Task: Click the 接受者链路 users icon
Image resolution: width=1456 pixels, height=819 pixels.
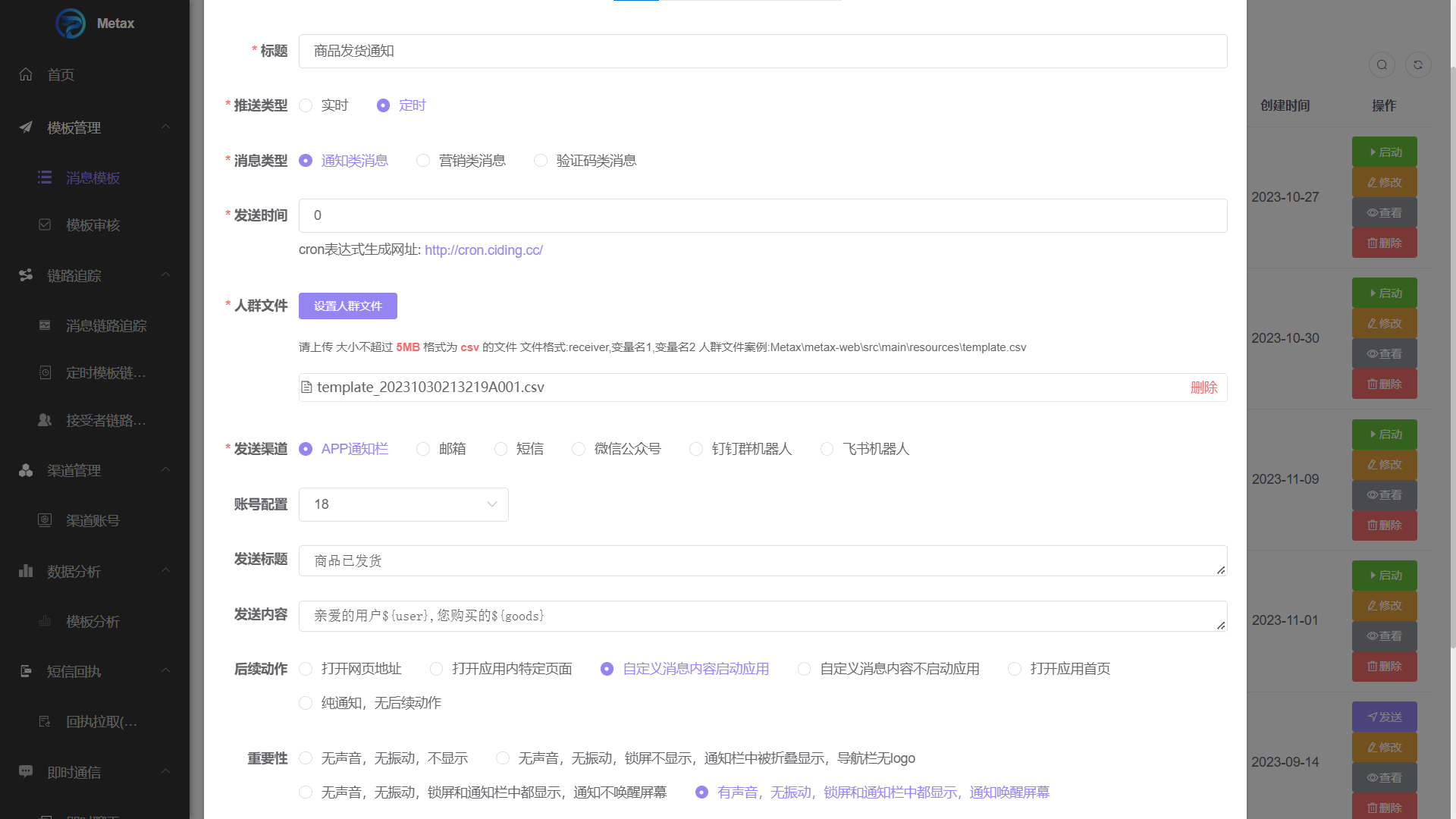Action: 45,420
